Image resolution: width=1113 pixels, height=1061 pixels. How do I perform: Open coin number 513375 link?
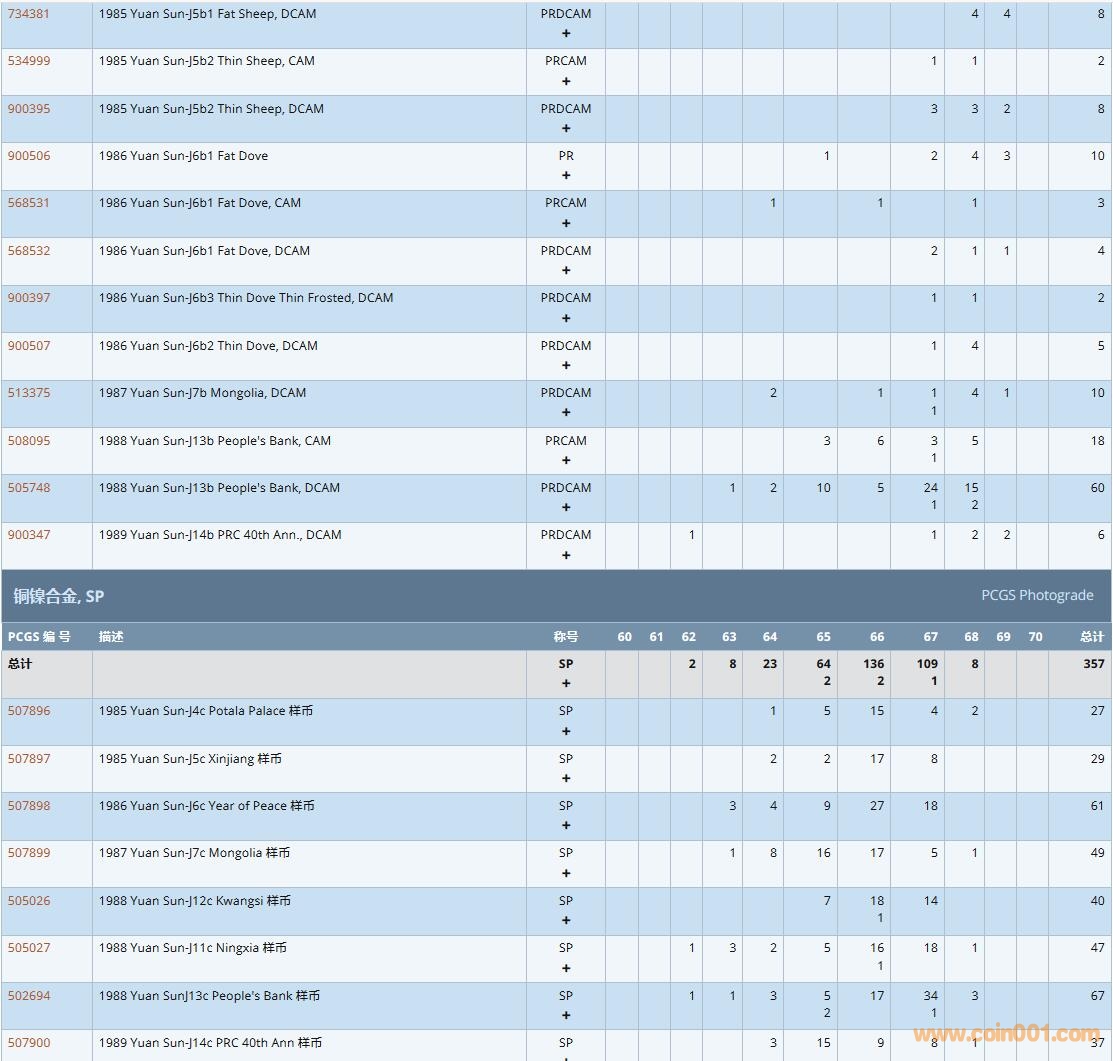[x=29, y=393]
